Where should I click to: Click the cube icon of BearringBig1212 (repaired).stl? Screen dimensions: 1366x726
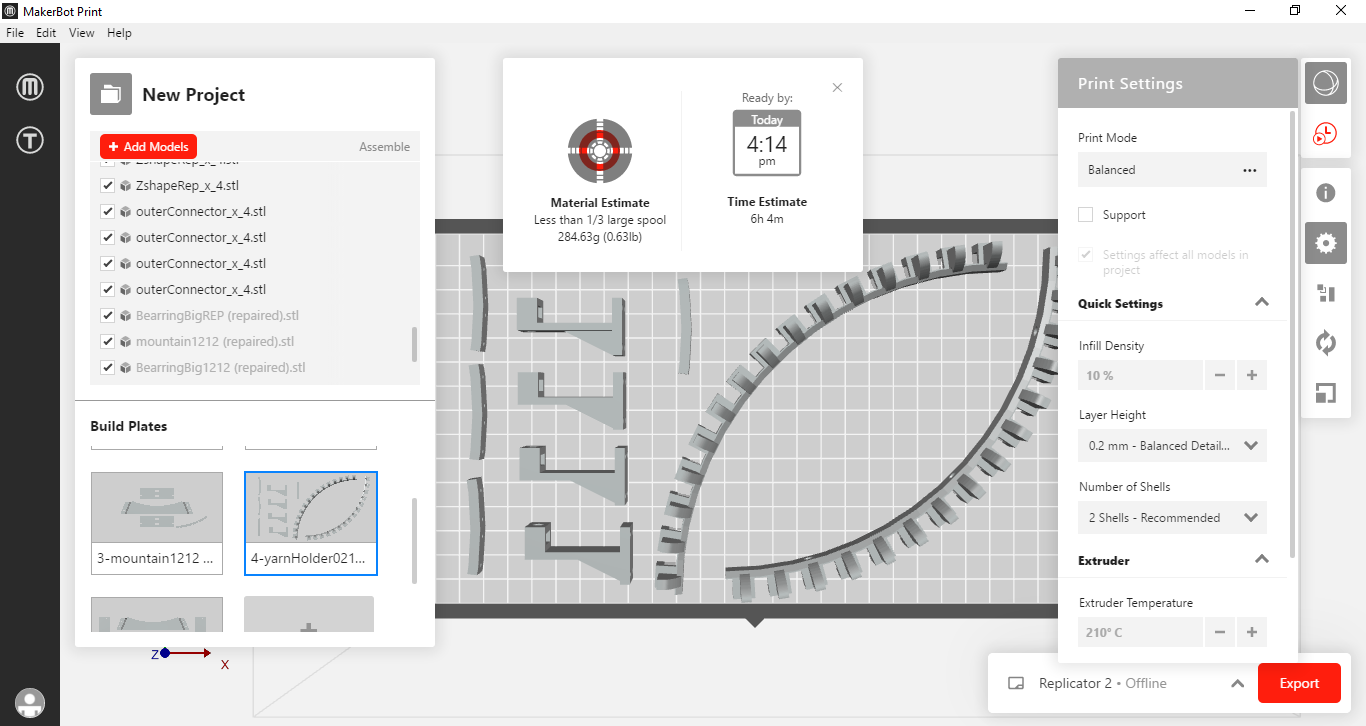[126, 367]
